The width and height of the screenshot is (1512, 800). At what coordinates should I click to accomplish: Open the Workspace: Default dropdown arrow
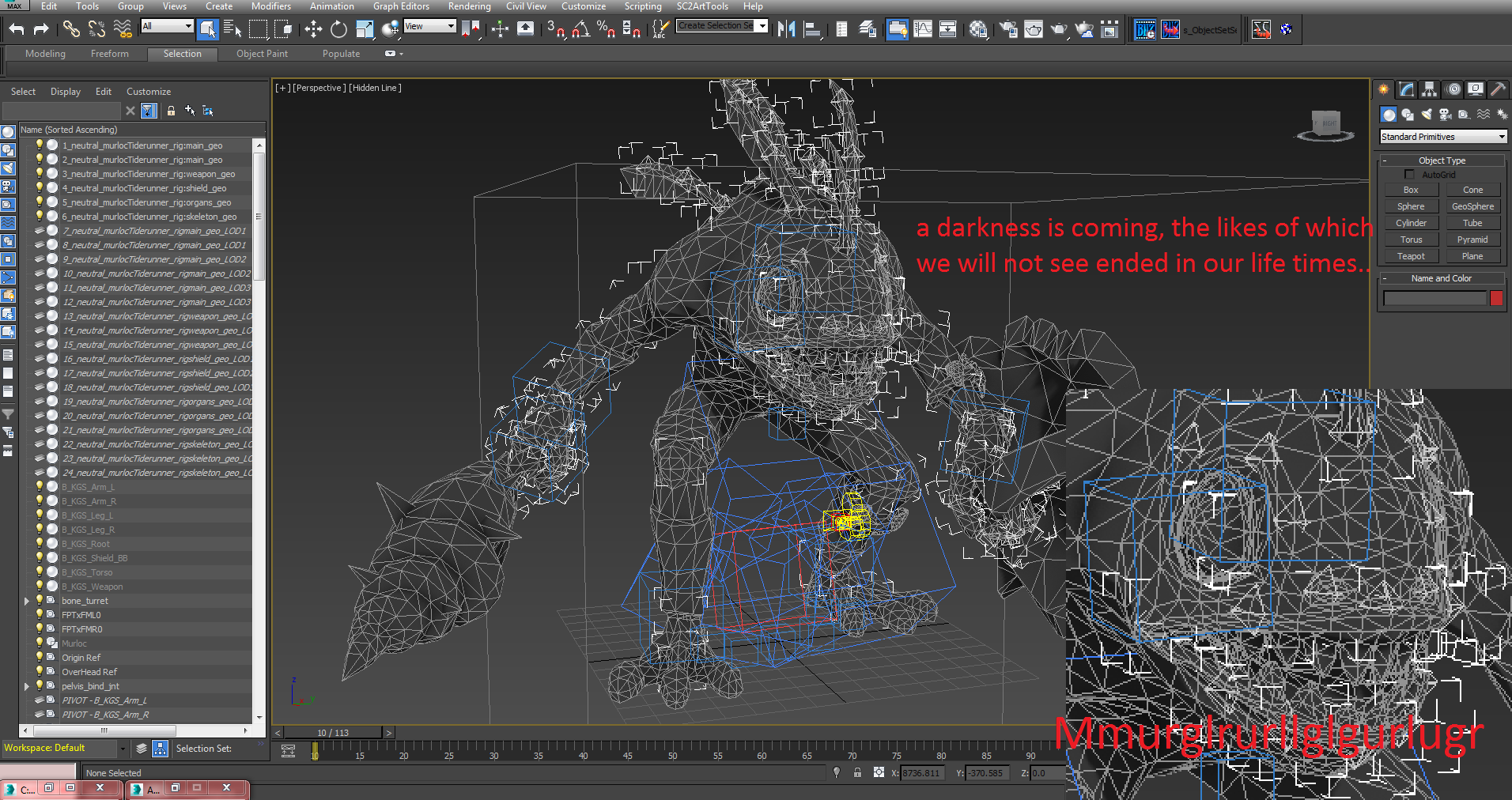(122, 748)
